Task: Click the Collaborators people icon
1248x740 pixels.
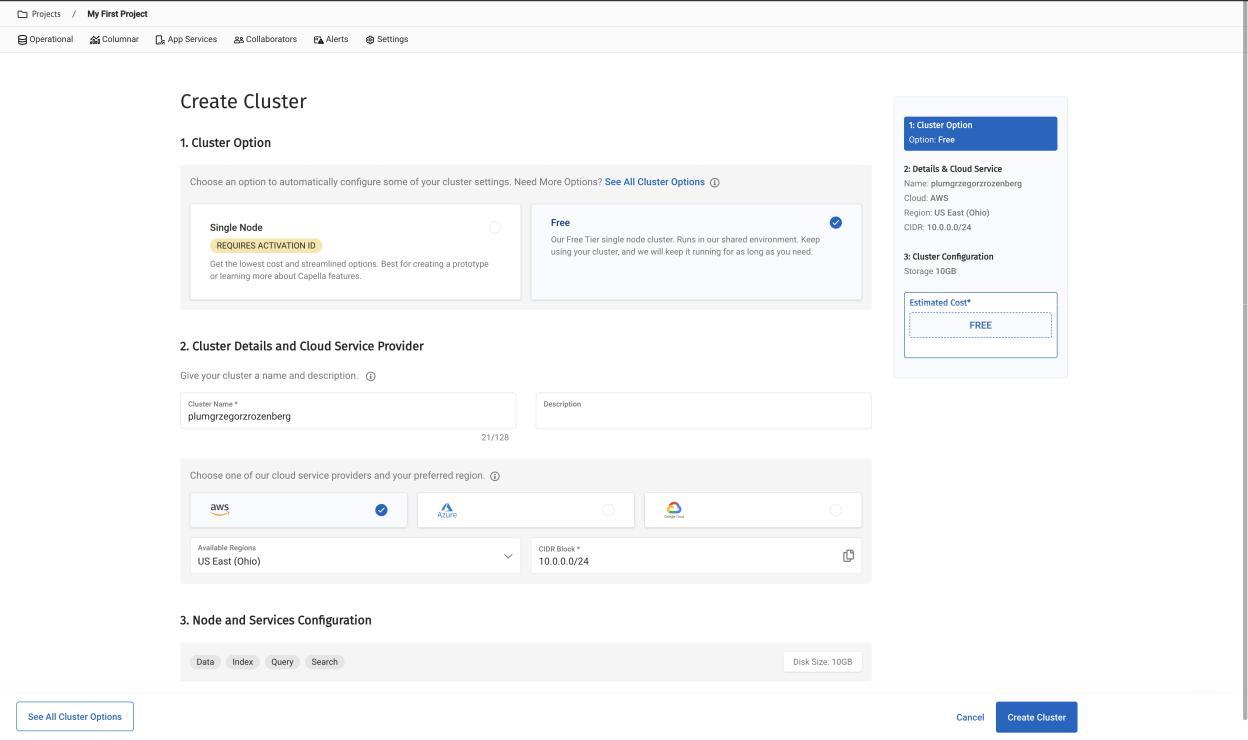Action: [x=238, y=40]
